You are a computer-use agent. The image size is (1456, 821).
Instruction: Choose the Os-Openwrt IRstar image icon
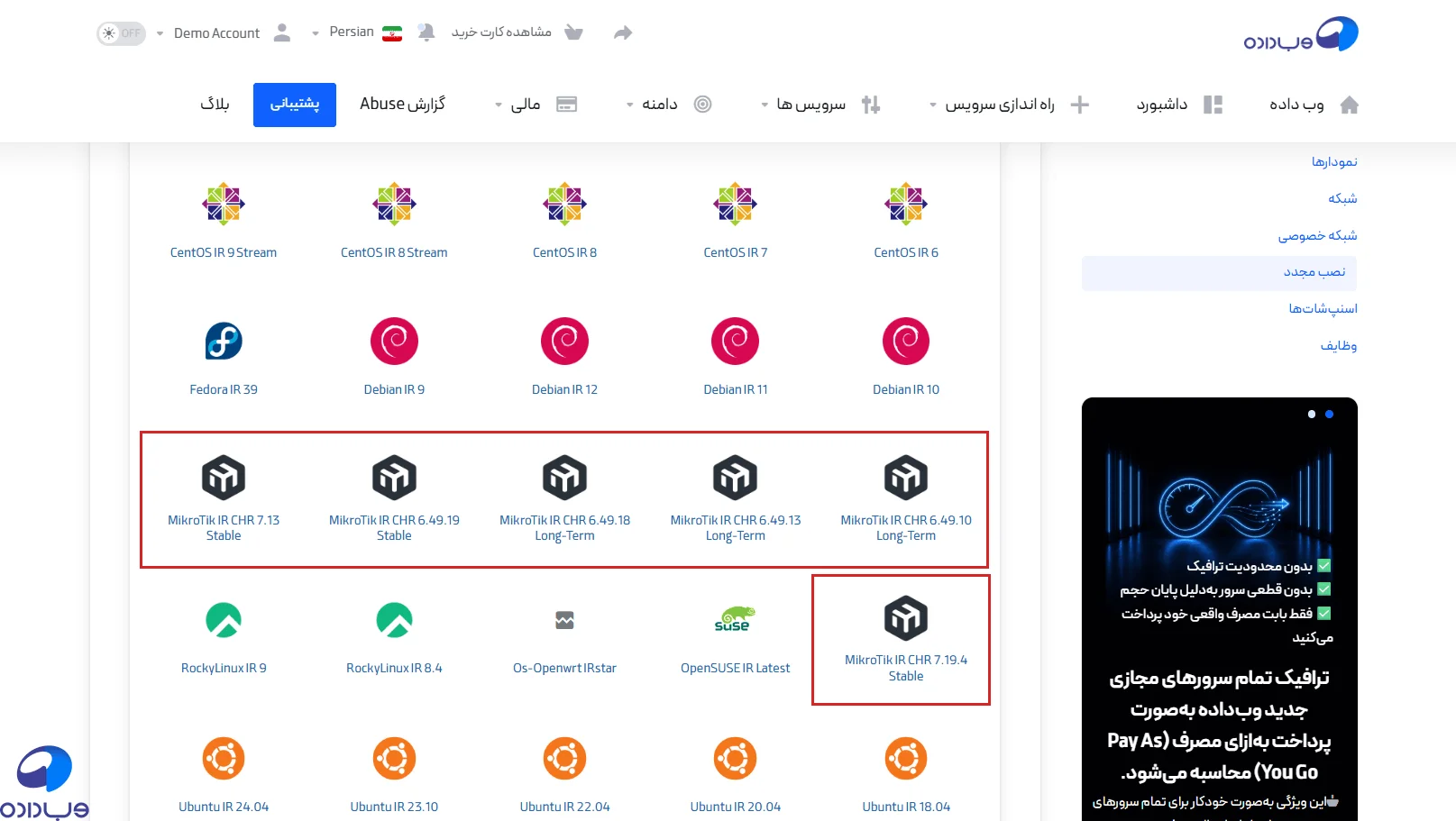(x=564, y=620)
